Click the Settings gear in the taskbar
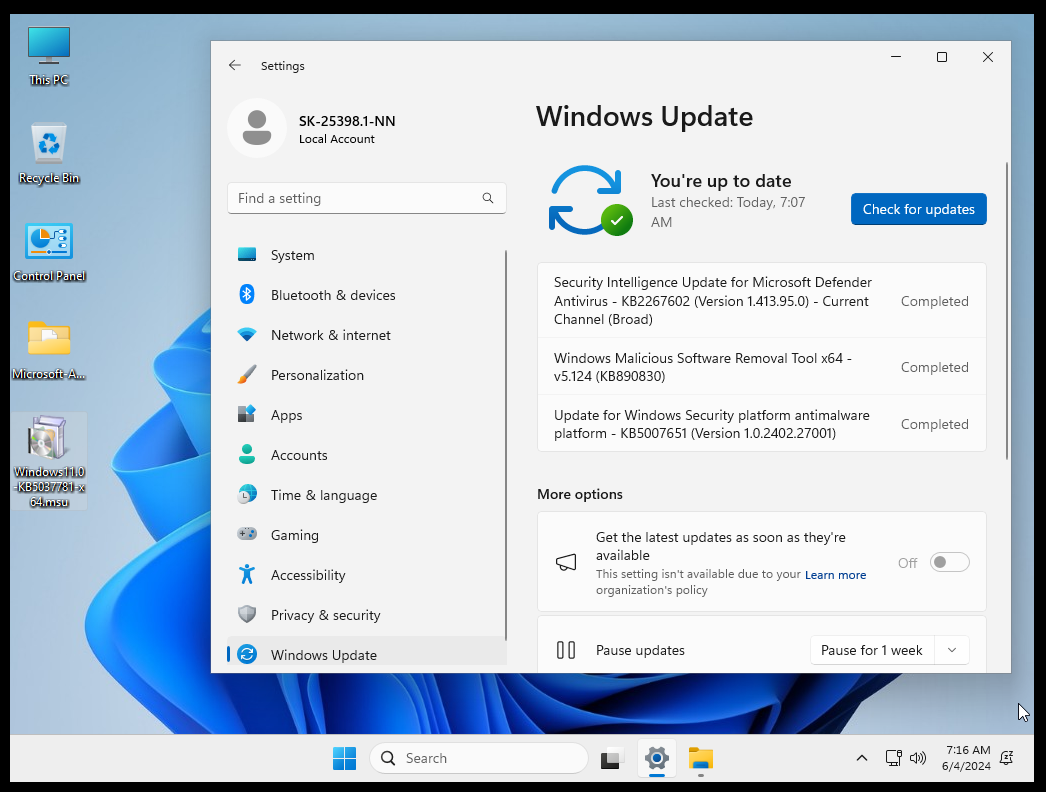1046x792 pixels. coord(657,758)
